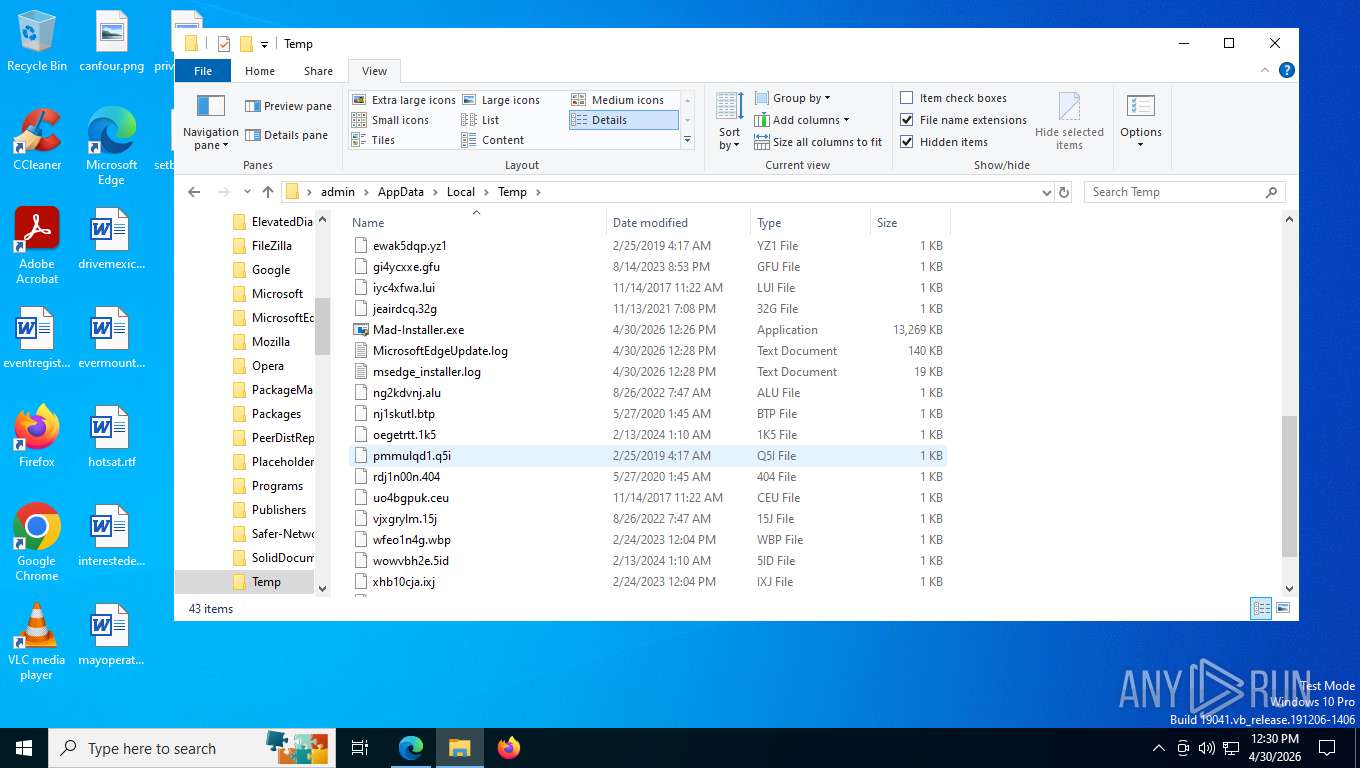Go up one folder level
This screenshot has width=1360, height=768.
point(268,192)
